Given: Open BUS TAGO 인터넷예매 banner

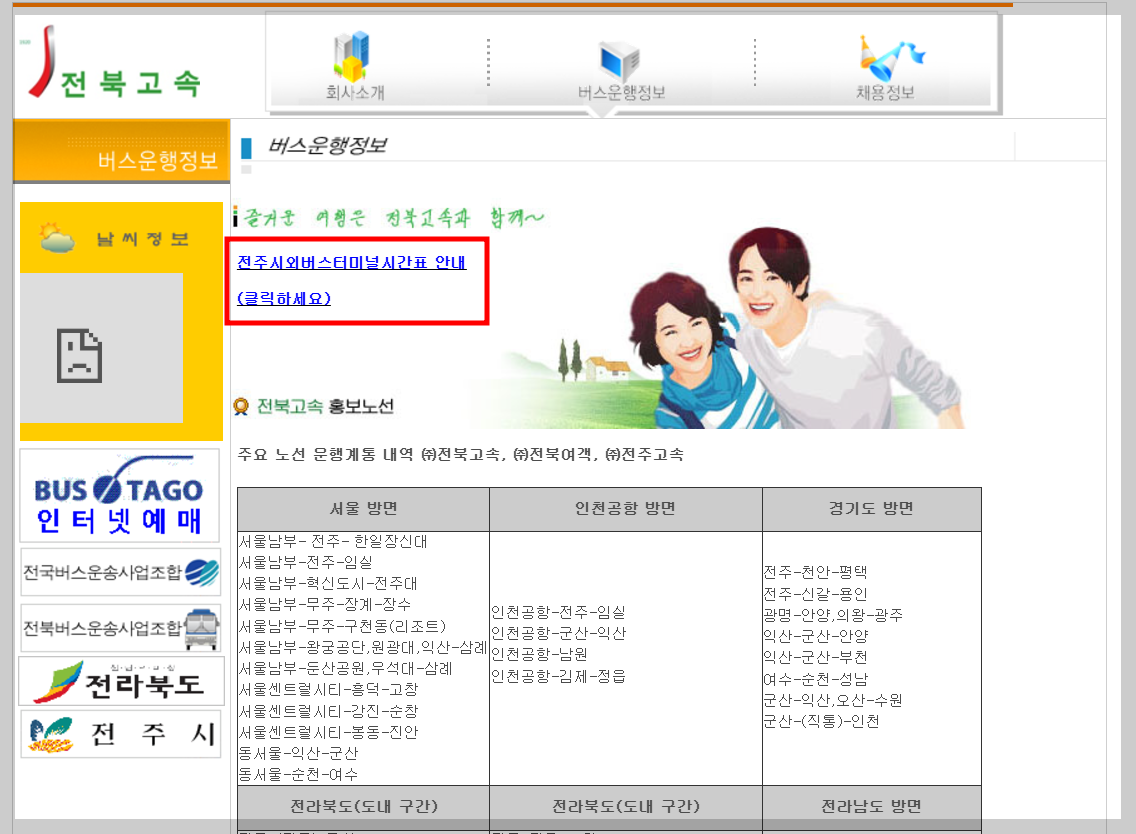Looking at the screenshot, I should (x=120, y=496).
